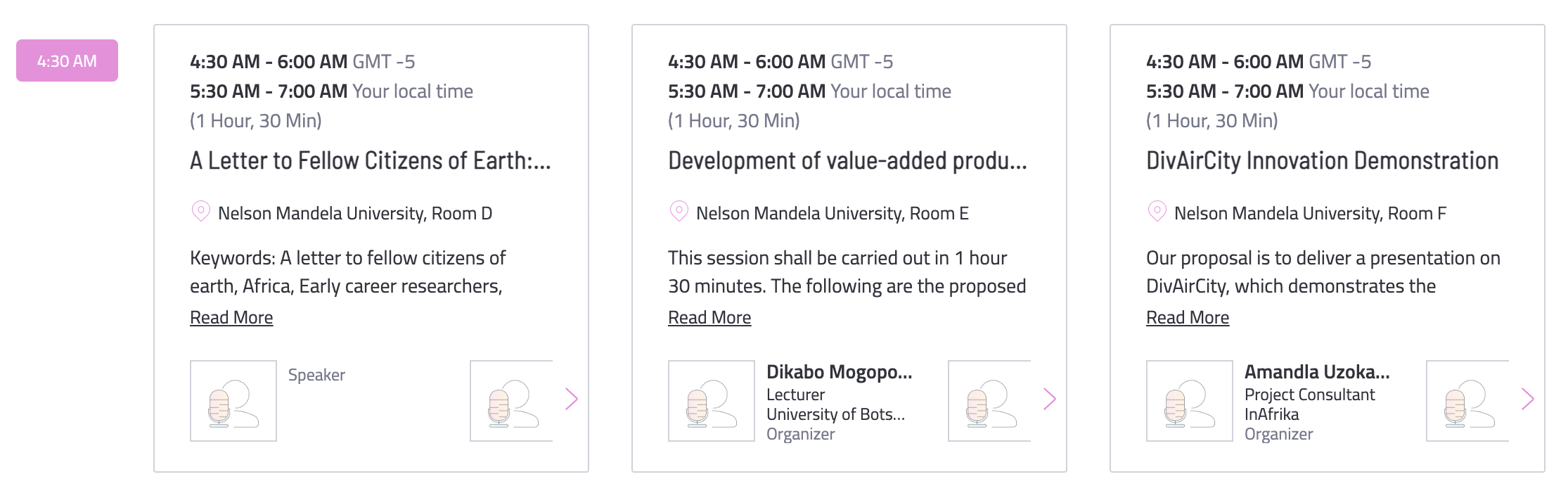1568x498 pixels.
Task: Open speaker name Dikabo Mogopo
Action: [840, 371]
